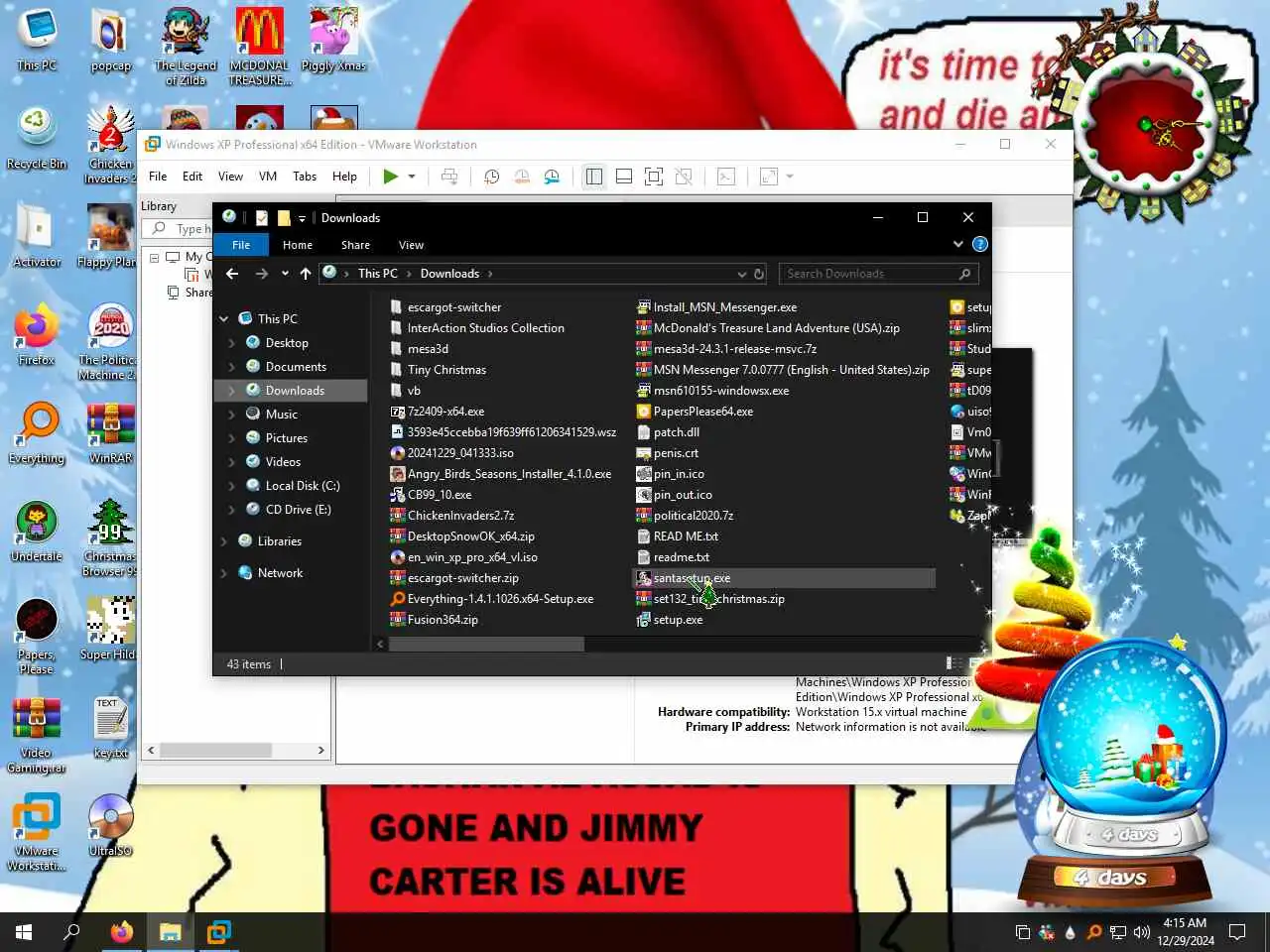Screen dimensions: 1270x952
Task: Click the Revert to snapshot icon in VMware toolbar
Action: [x=522, y=177]
